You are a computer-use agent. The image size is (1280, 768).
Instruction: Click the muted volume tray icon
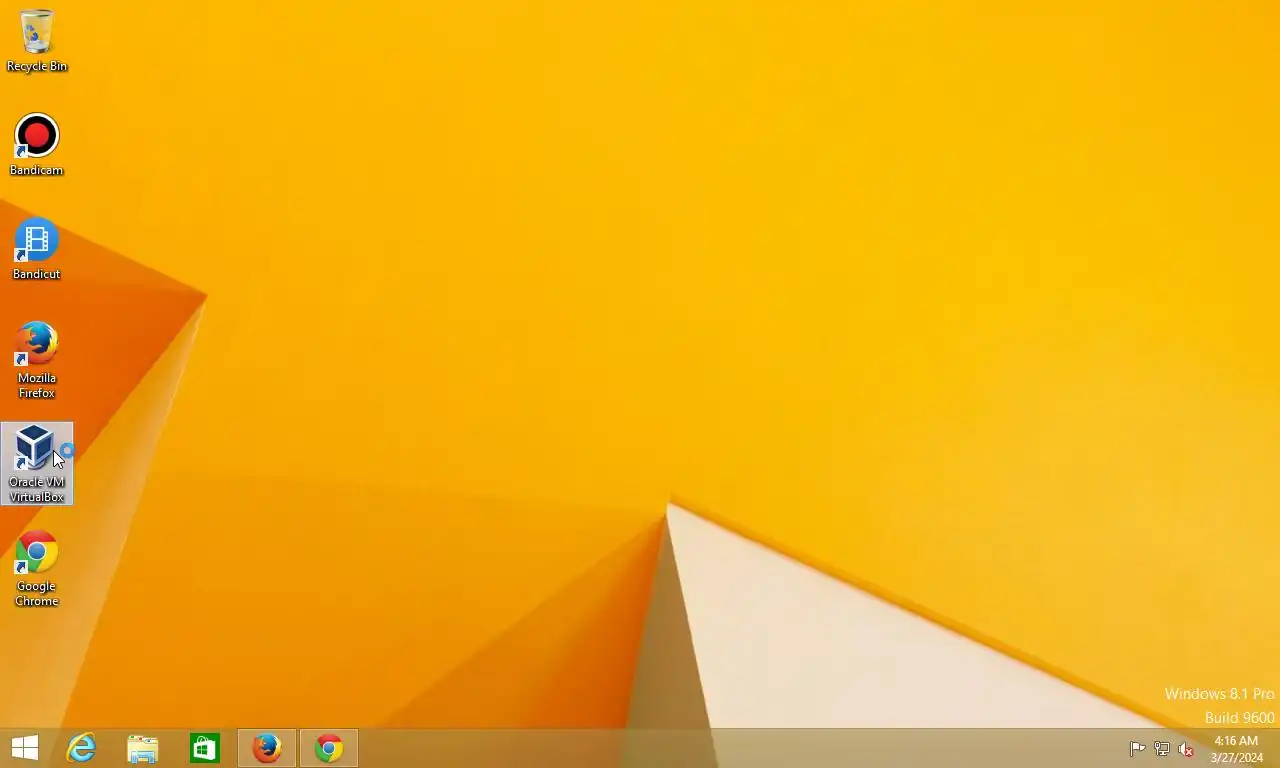coord(1186,749)
